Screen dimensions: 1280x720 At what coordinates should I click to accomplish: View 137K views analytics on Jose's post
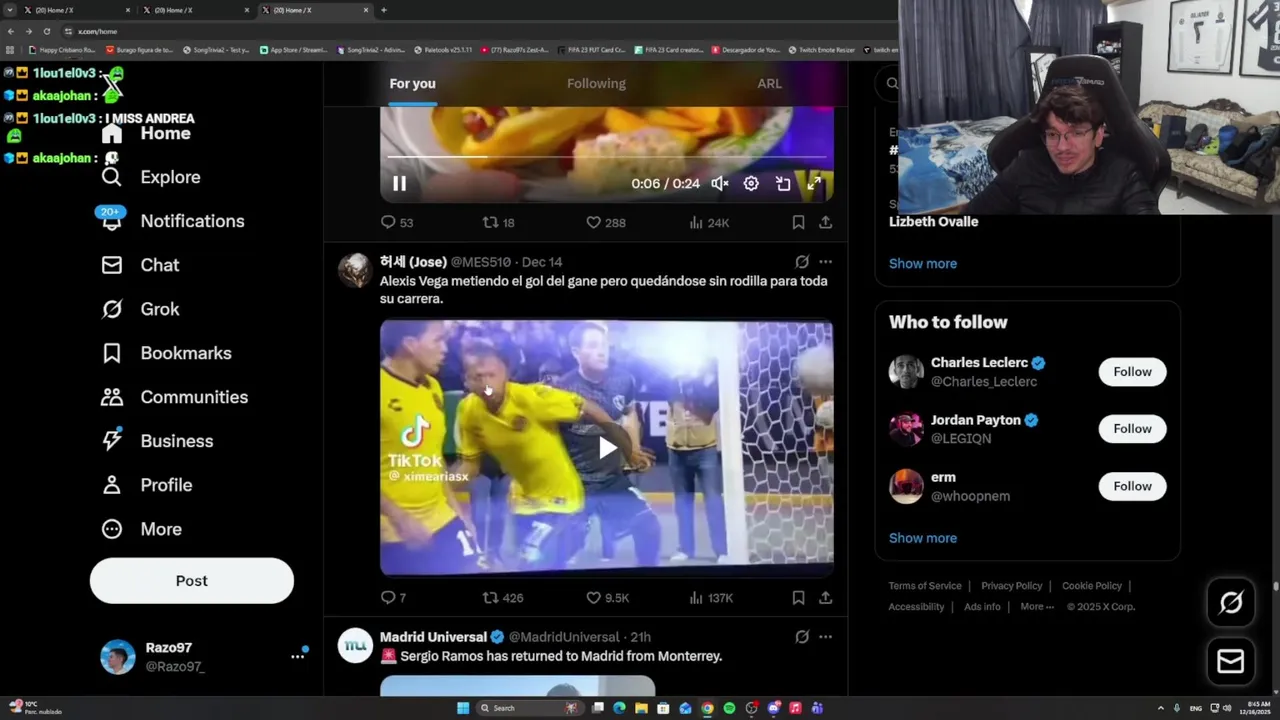(x=711, y=598)
